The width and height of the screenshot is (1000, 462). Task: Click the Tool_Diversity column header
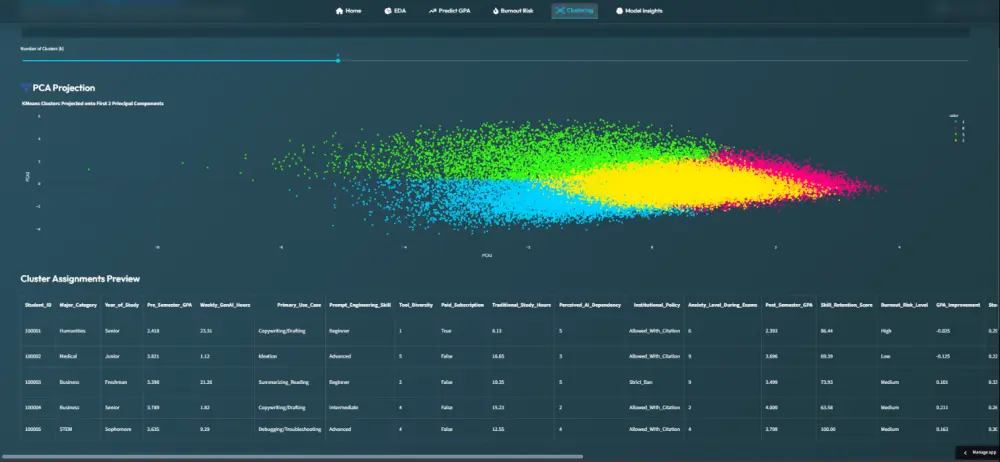point(416,306)
